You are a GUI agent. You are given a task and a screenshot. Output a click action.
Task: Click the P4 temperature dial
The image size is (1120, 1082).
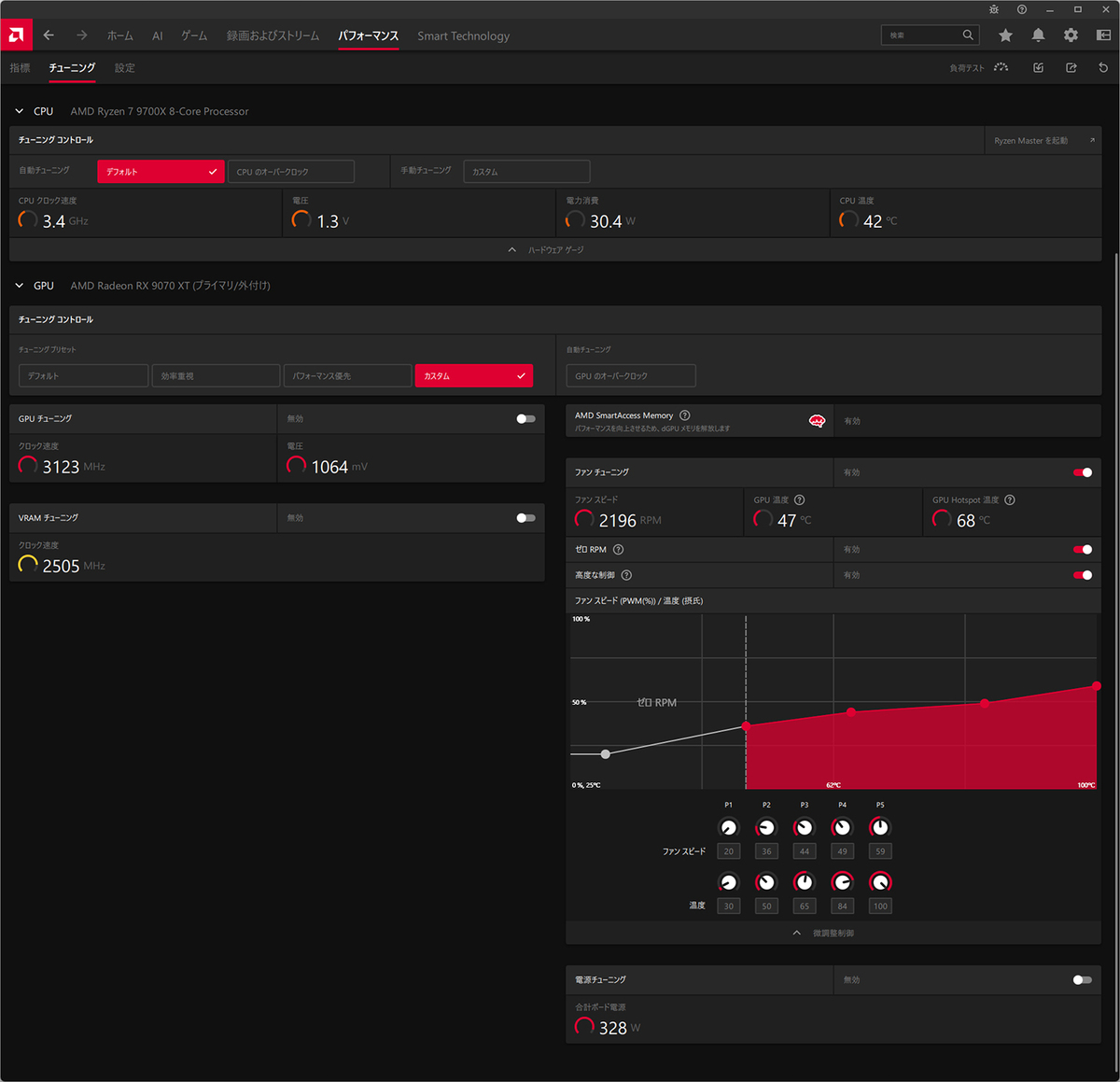click(842, 882)
